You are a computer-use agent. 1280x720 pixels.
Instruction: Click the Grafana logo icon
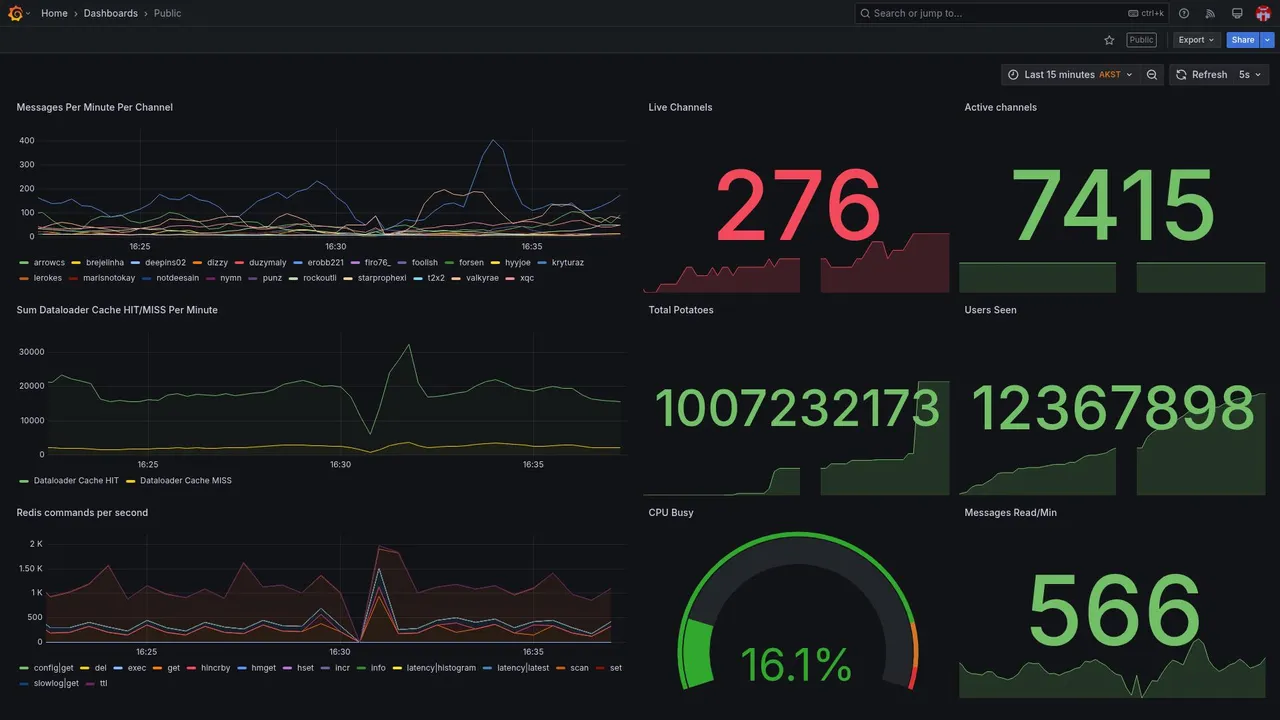pos(15,13)
